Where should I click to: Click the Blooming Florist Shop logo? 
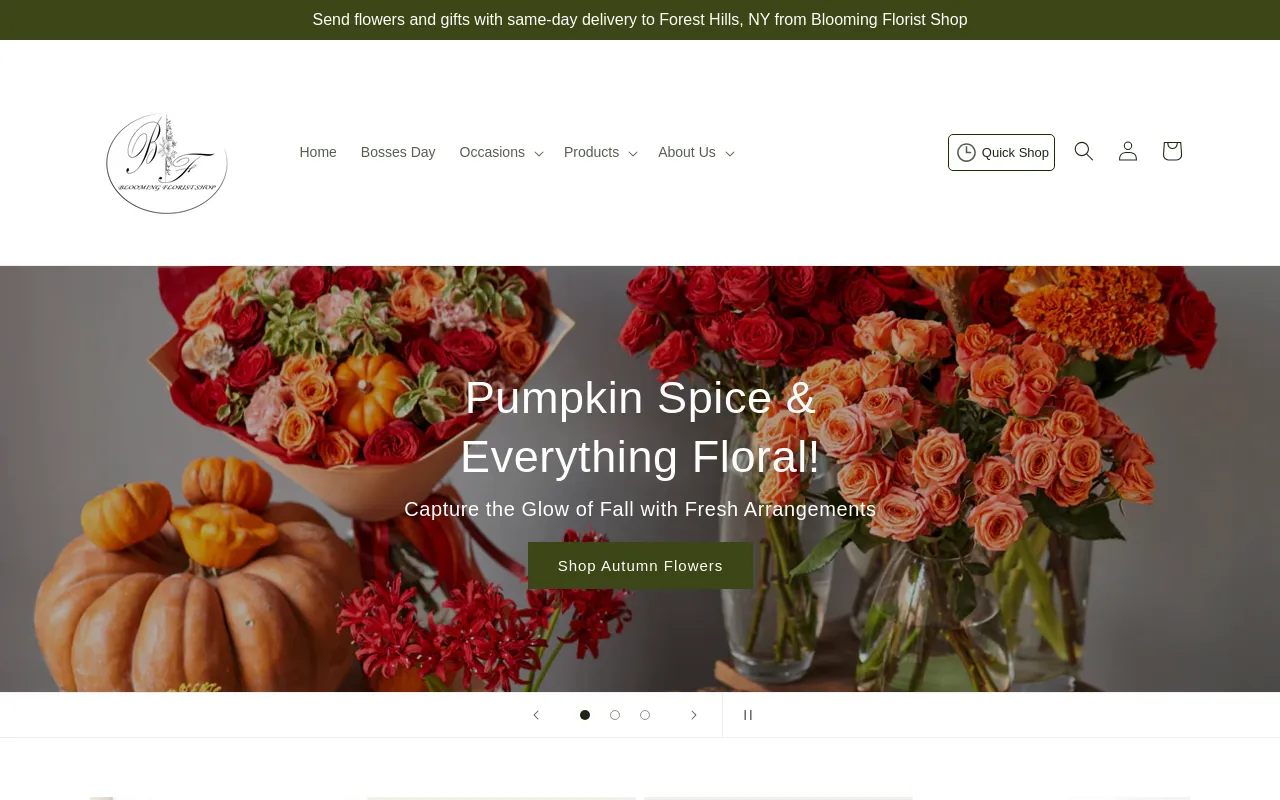point(167,163)
